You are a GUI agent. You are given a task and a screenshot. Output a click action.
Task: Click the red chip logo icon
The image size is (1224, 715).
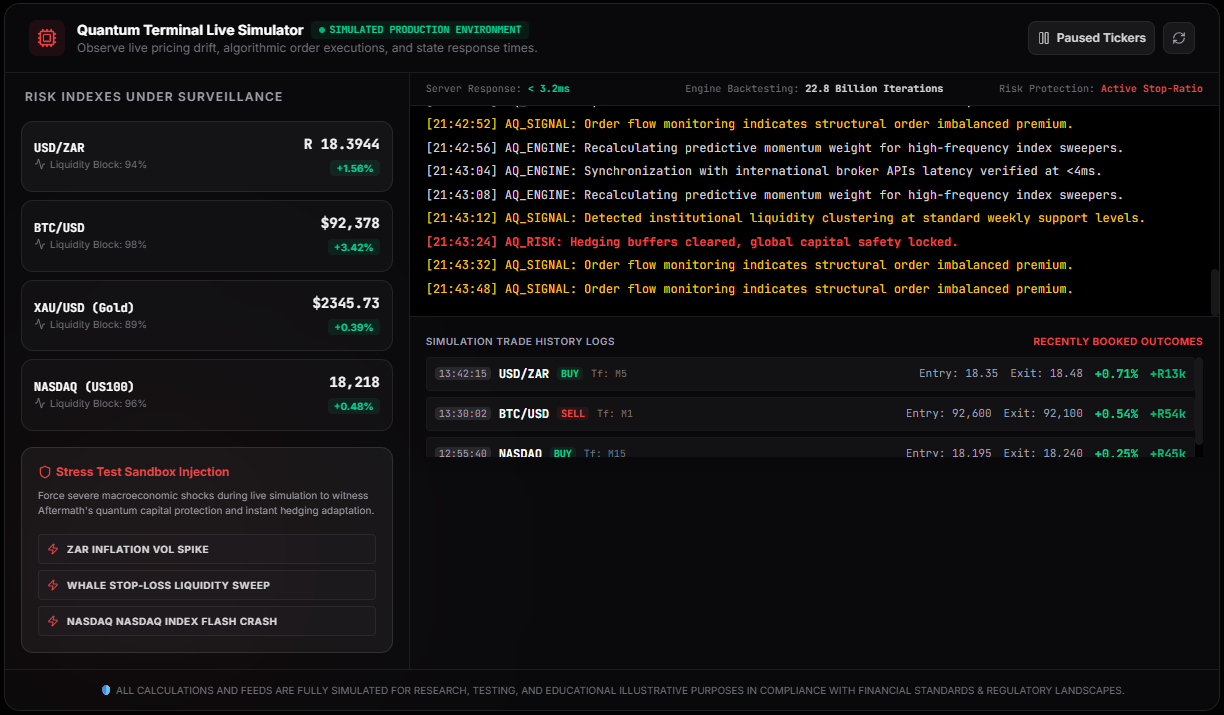pos(47,38)
